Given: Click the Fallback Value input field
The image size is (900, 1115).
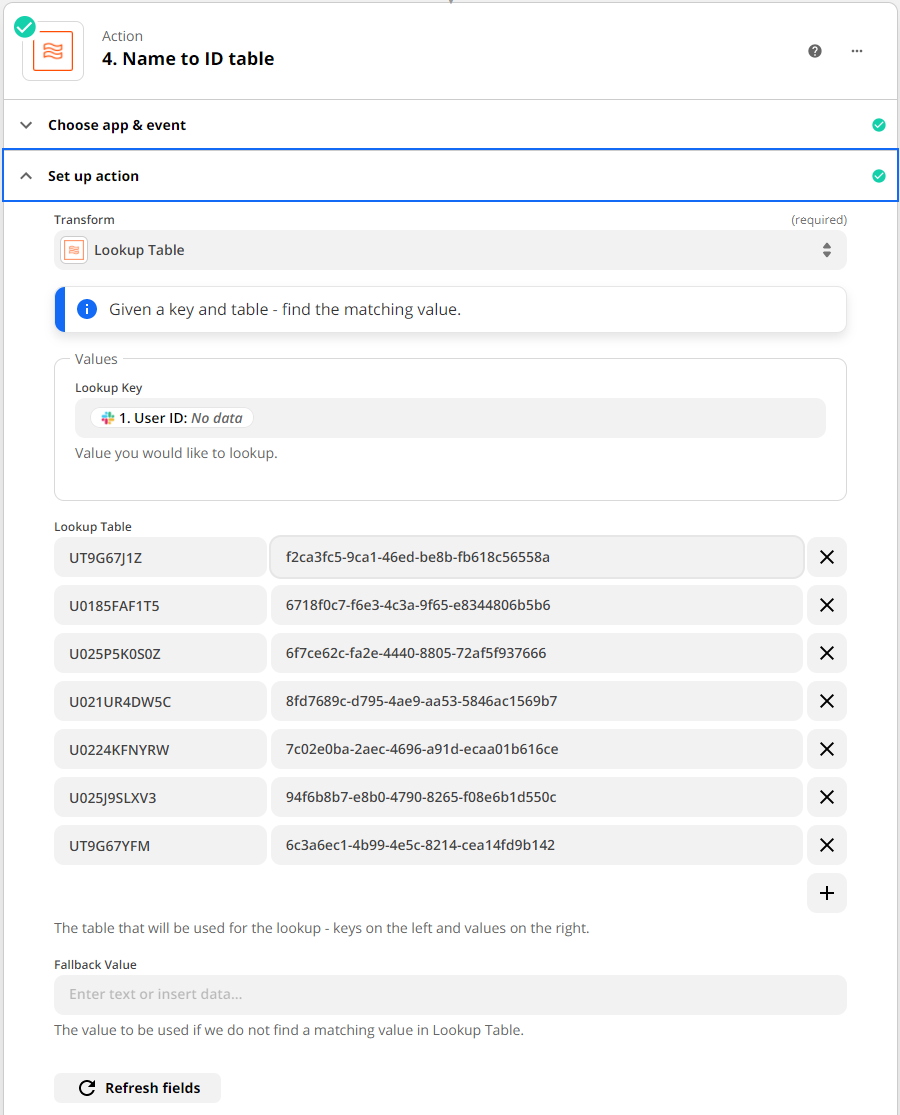Looking at the screenshot, I should [x=450, y=995].
